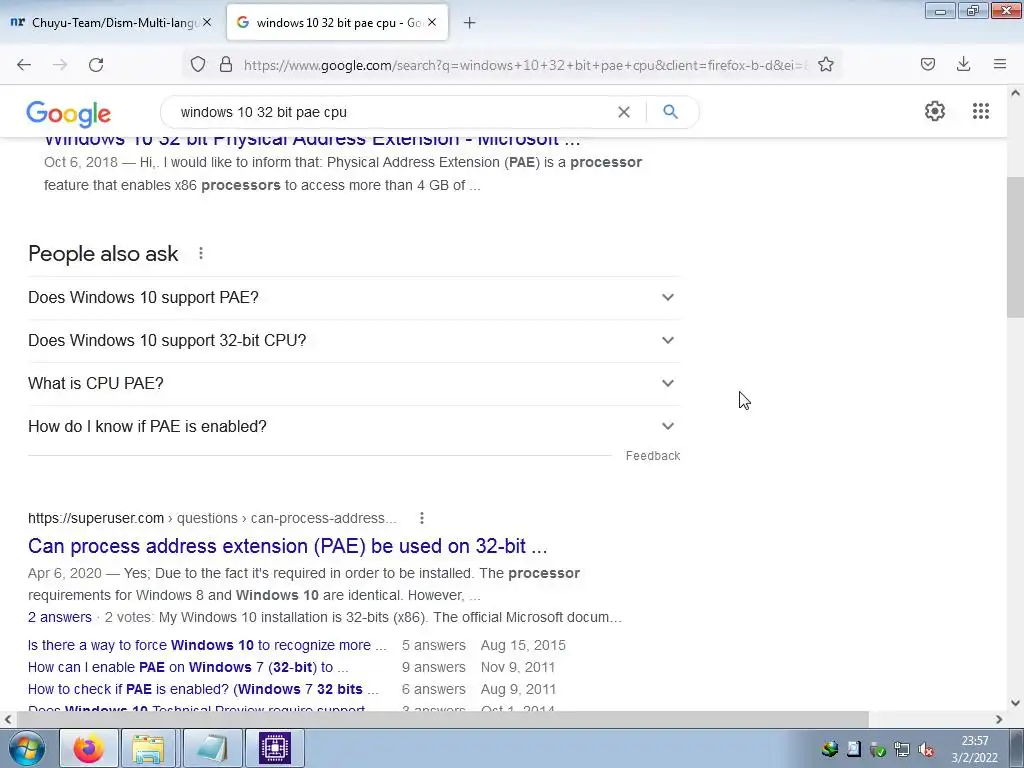The height and width of the screenshot is (768, 1024).
Task: Switch to the Chuyu-Team/Dism-Multi-language tab
Action: [112, 22]
